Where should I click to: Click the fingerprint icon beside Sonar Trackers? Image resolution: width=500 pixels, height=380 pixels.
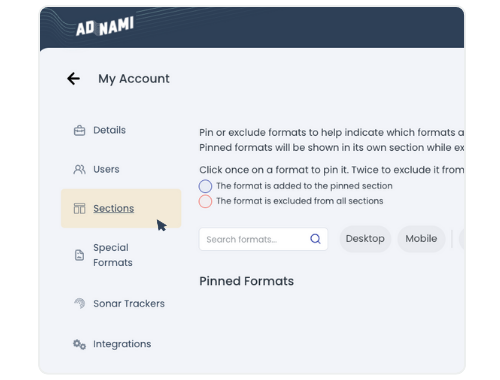79,303
